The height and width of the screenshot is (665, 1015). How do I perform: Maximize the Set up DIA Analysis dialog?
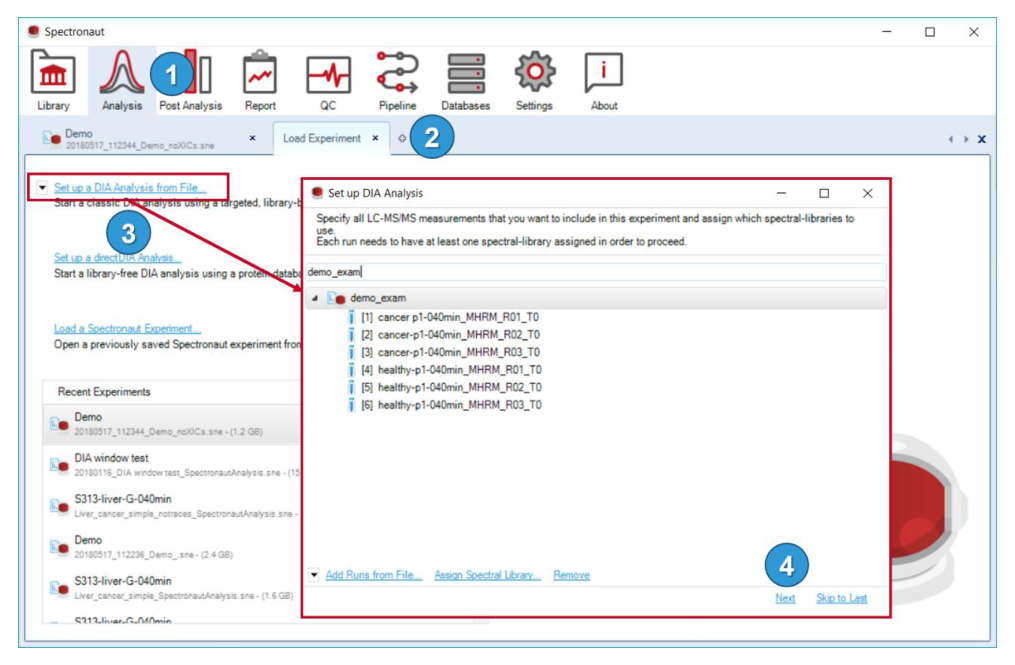[x=824, y=193]
